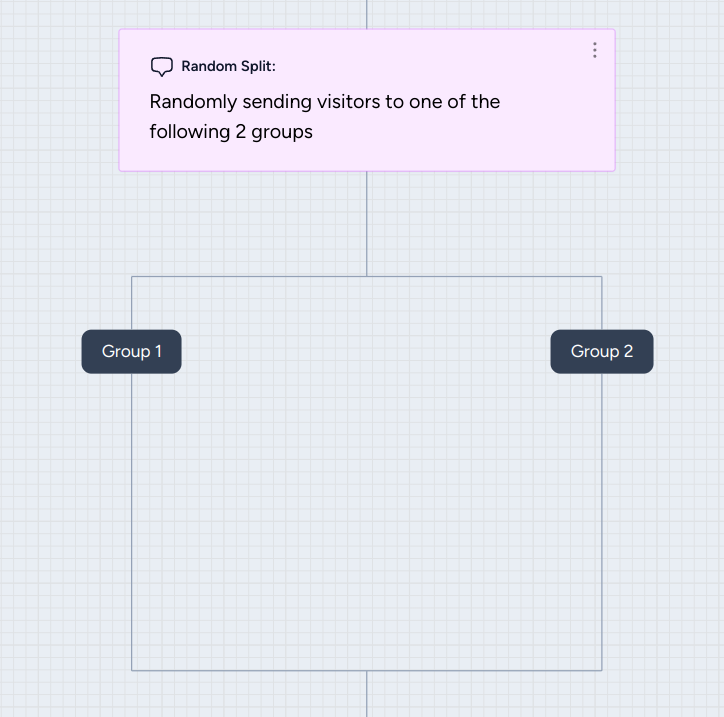Select connector line entering the Random Split card
Screen dimensions: 724x717
367,14
